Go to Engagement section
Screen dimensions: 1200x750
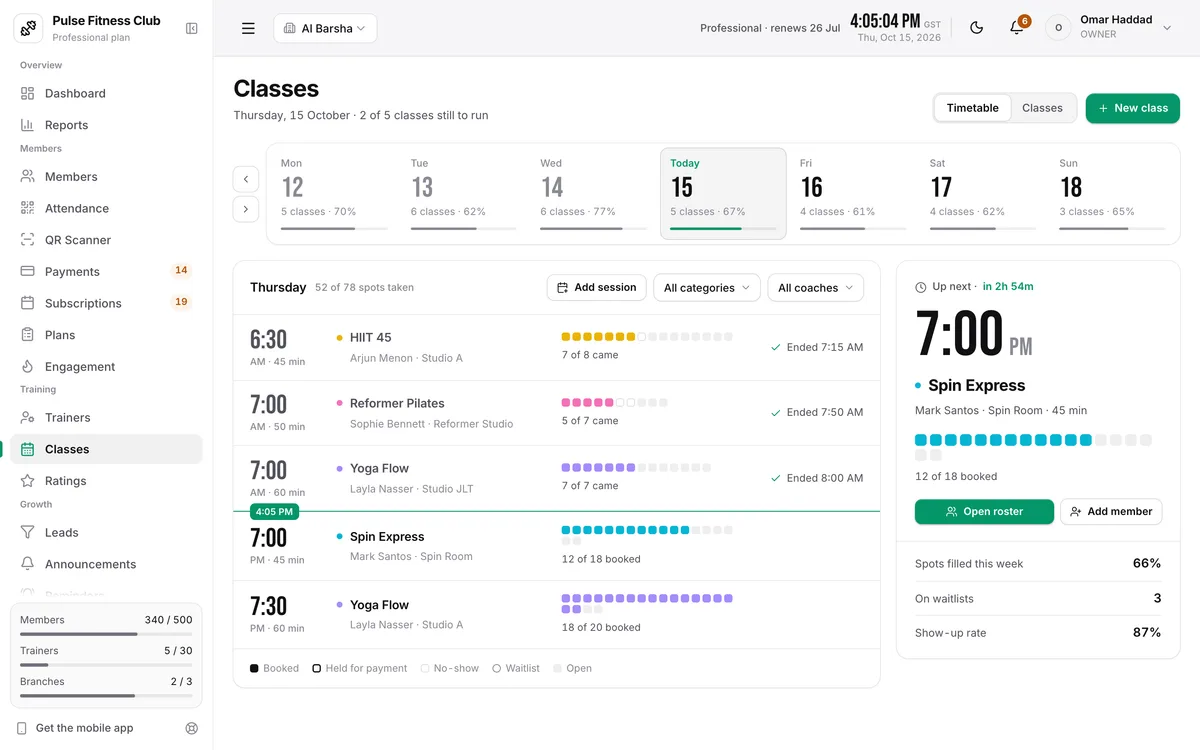(x=106, y=366)
